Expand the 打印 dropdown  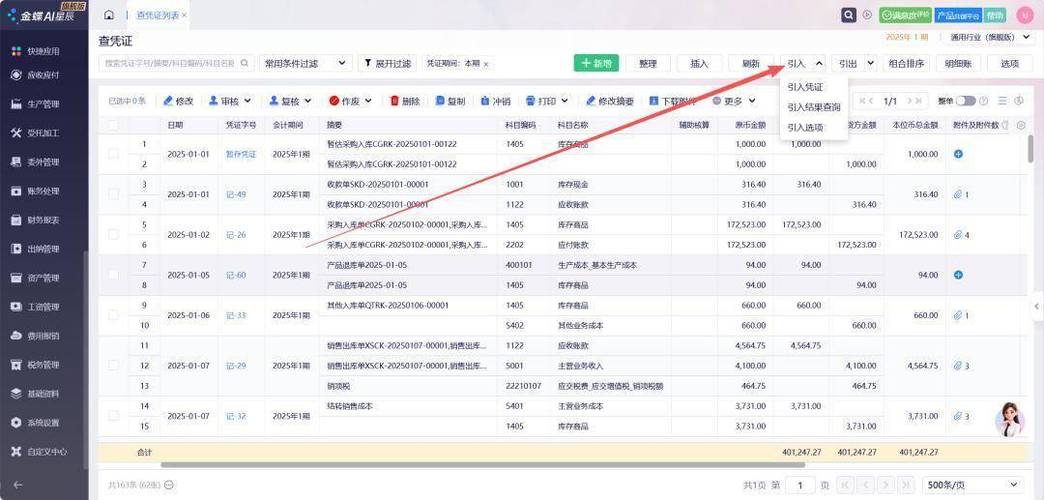click(x=565, y=101)
